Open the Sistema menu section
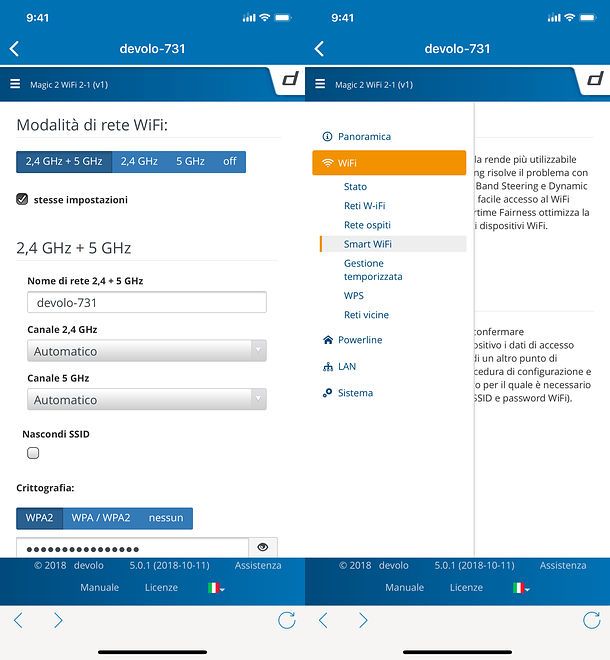Screen dimensions: 610x660 pyautogui.click(x=355, y=393)
